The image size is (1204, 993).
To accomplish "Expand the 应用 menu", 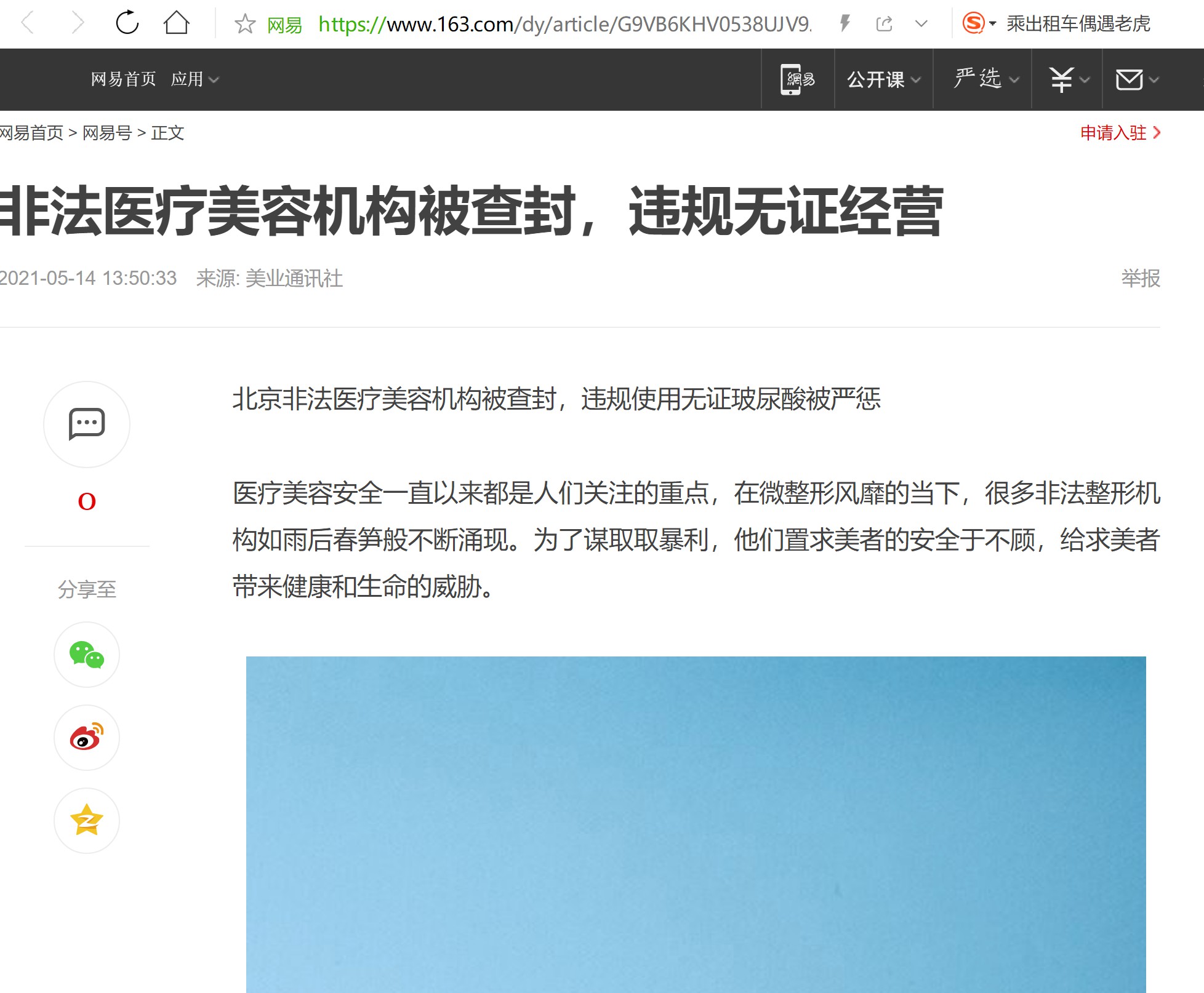I will [x=195, y=79].
